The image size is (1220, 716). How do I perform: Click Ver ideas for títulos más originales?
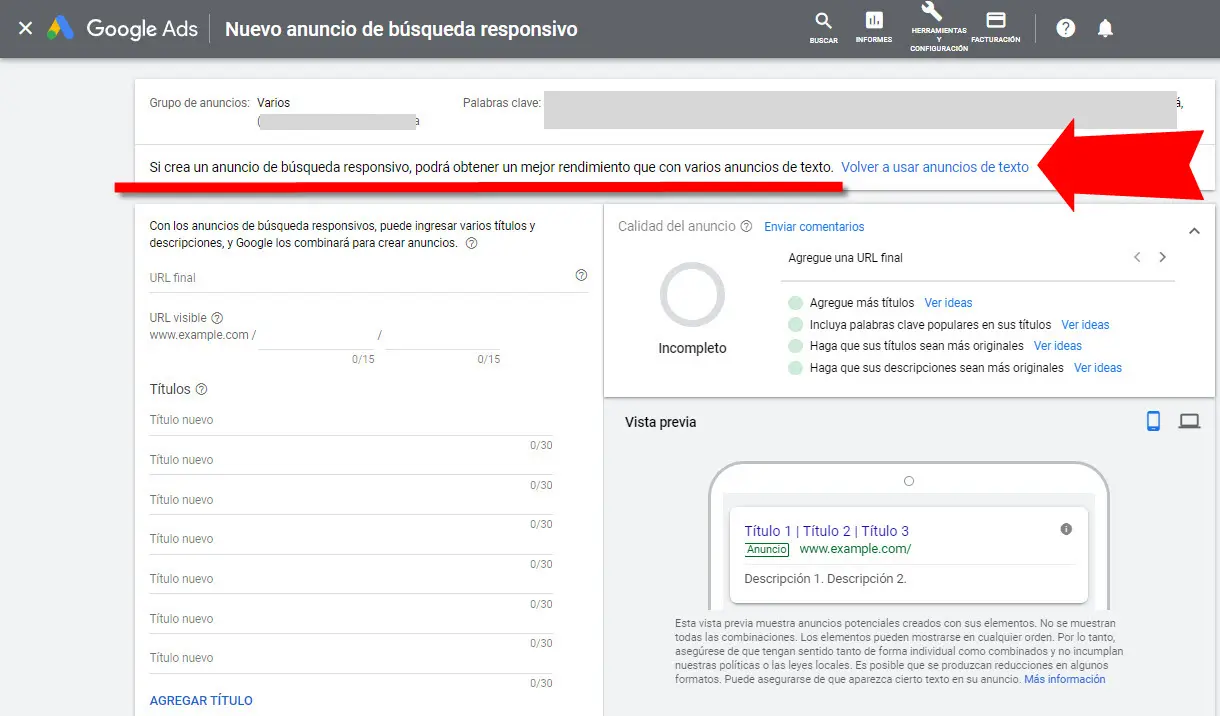coord(1058,346)
